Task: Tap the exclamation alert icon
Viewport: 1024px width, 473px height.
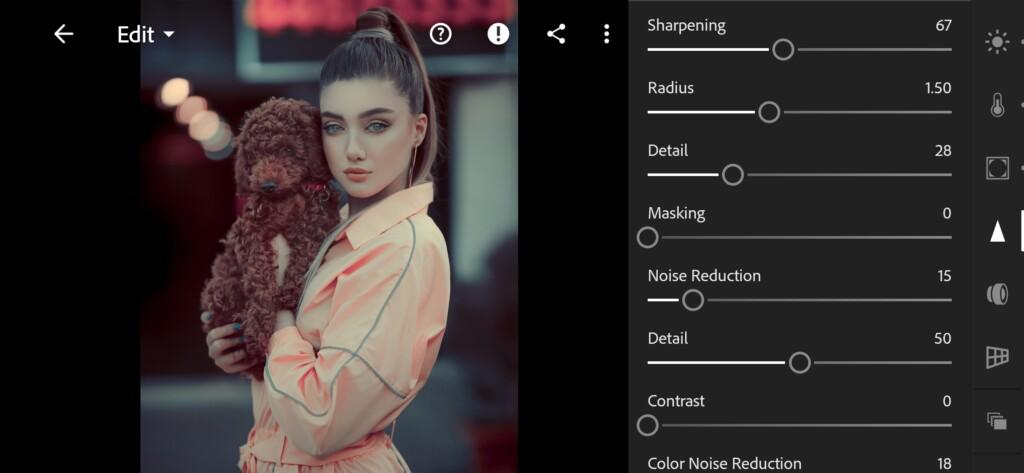Action: coord(498,34)
